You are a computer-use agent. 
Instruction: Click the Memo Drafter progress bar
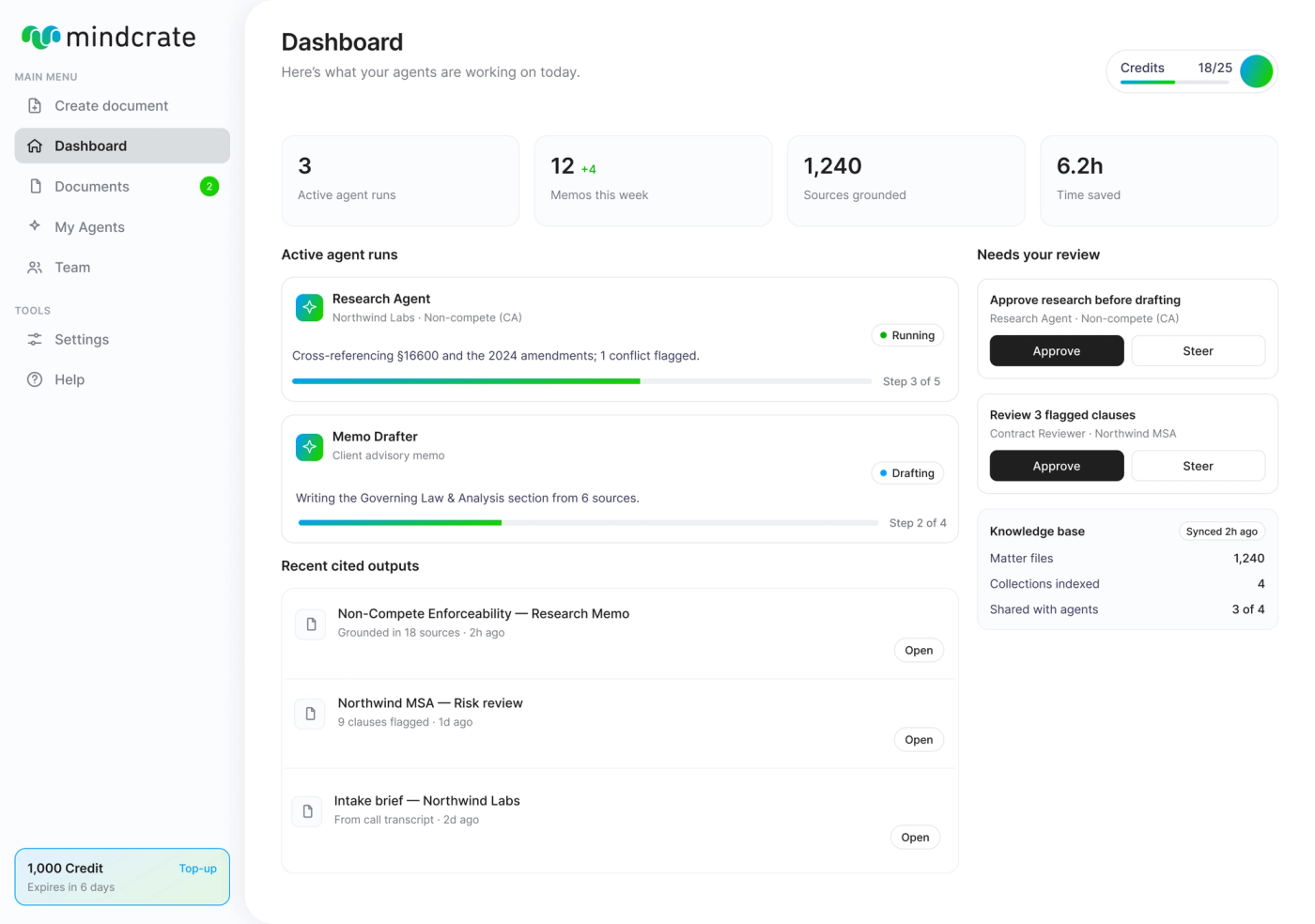pyautogui.click(x=588, y=523)
